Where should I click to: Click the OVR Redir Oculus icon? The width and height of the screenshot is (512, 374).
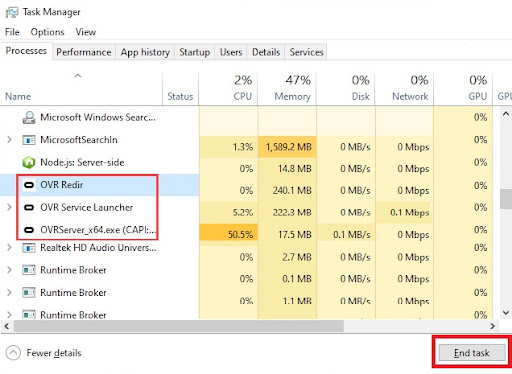[x=29, y=185]
